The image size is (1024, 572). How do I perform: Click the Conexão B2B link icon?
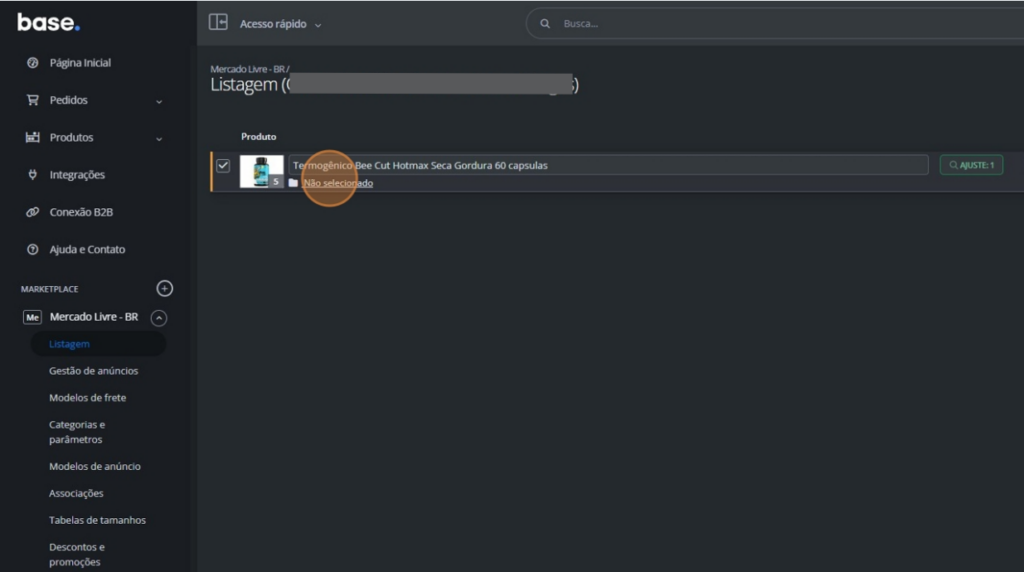pyautogui.click(x=32, y=212)
